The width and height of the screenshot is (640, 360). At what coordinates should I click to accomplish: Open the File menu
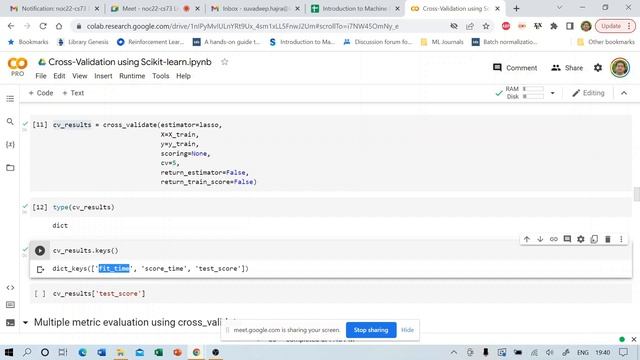point(41,76)
